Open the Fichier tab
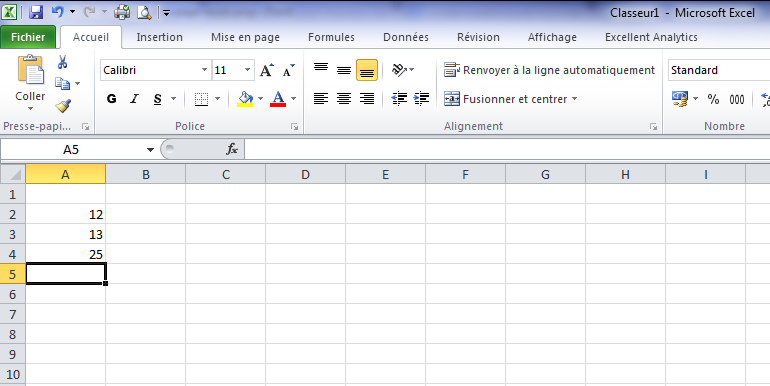 (x=28, y=37)
